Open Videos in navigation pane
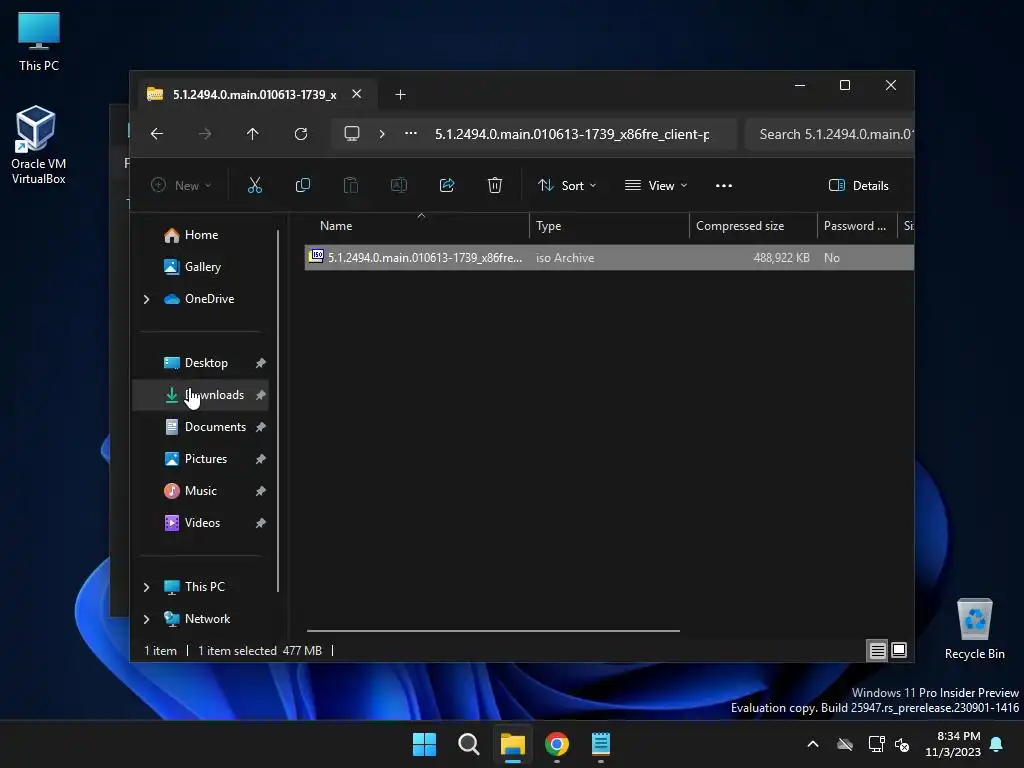Image resolution: width=1024 pixels, height=768 pixels. tap(200, 523)
